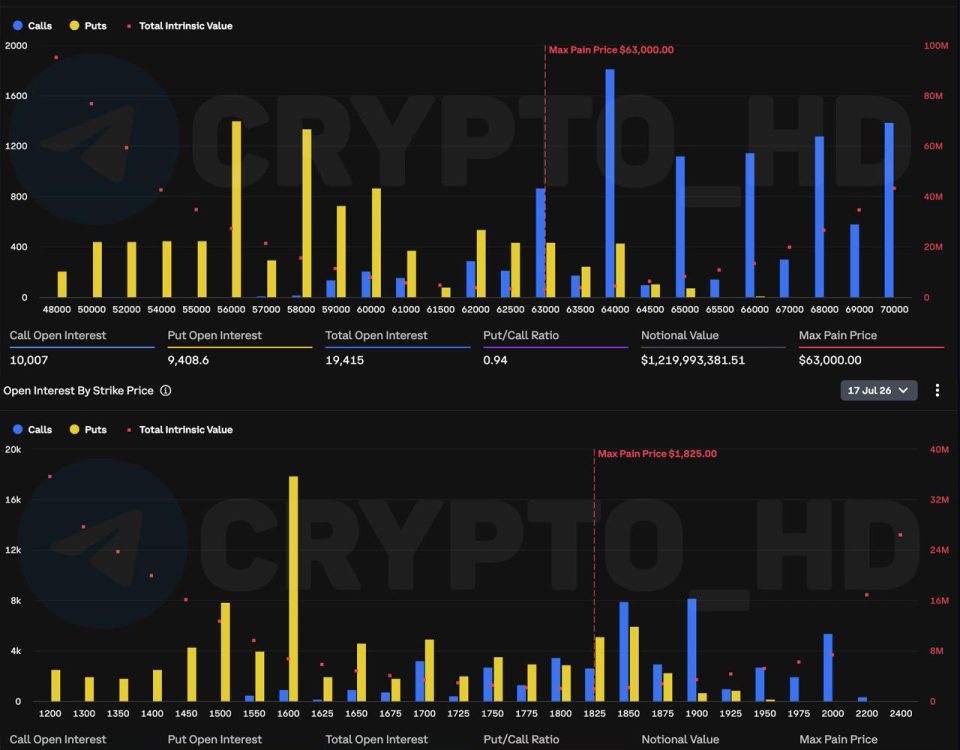Click the blue call bar at strike 68000
Screen dimensions: 960x750
819,217
